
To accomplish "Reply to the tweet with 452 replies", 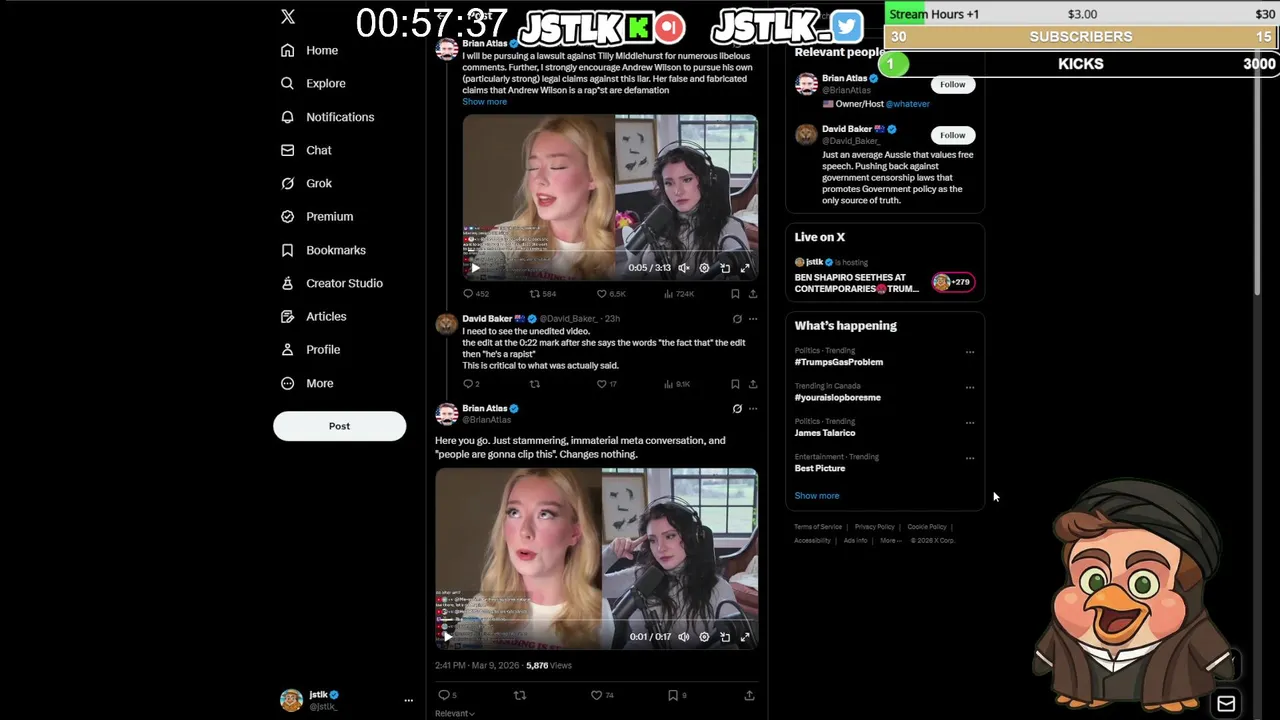I will (476, 294).
